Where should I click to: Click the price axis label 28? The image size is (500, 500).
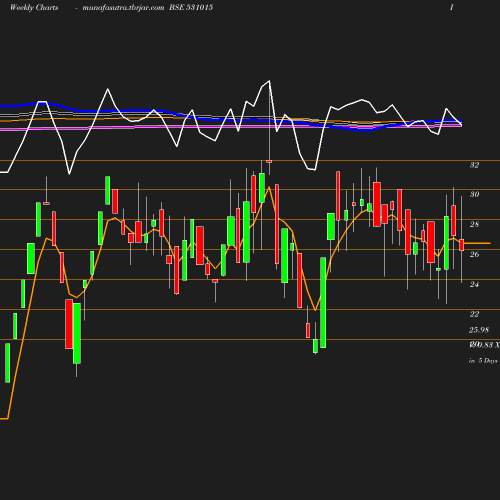click(x=474, y=224)
